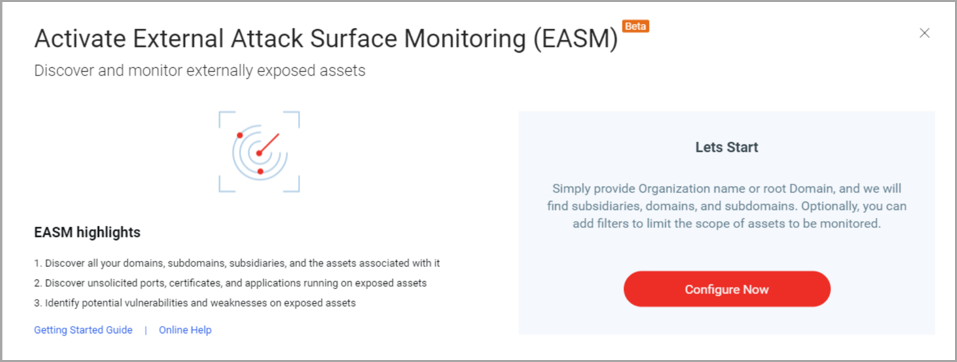Image resolution: width=957 pixels, height=362 pixels.
Task: Click highlight about identifying potential vulnerabilities
Action: point(195,303)
